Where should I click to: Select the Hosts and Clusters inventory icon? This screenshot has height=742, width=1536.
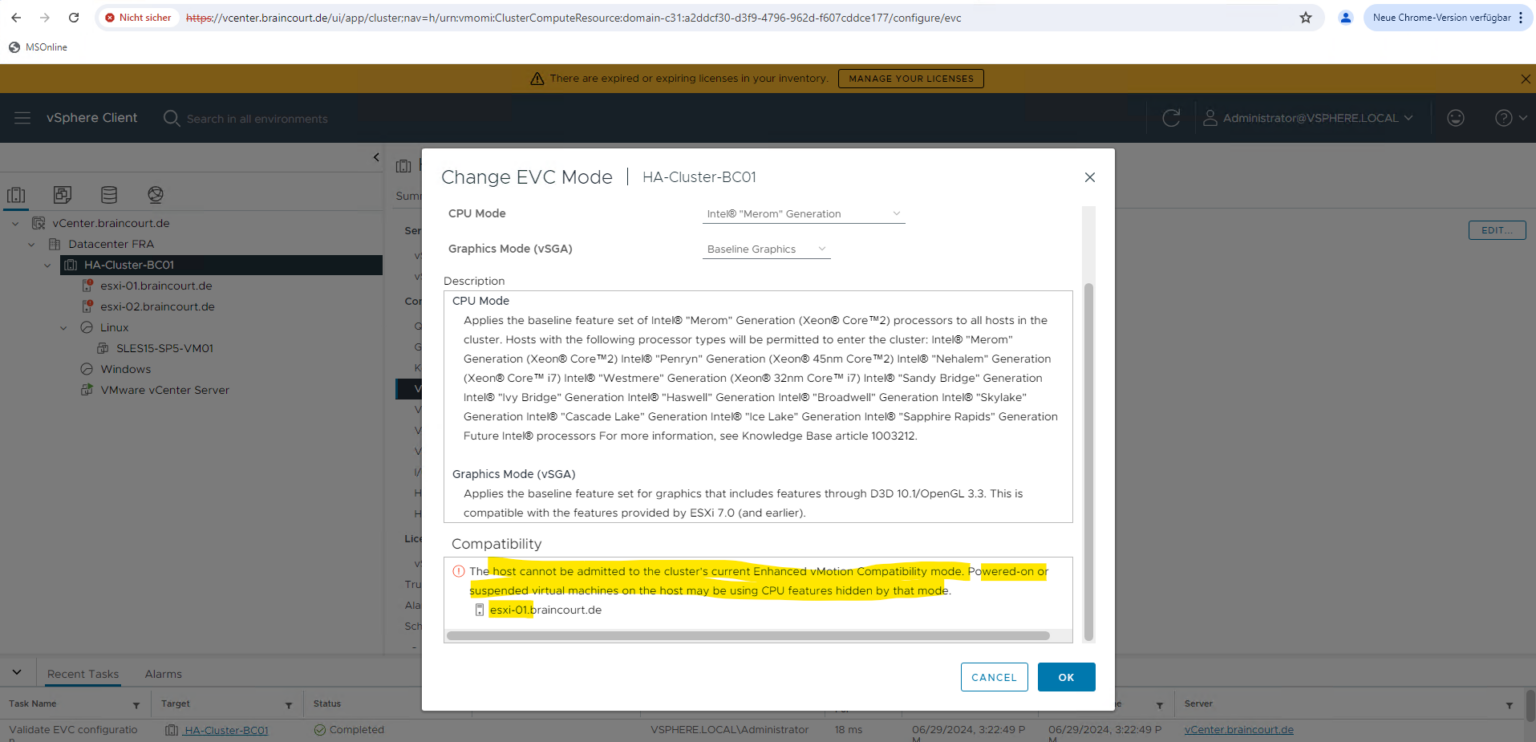pyautogui.click(x=16, y=195)
